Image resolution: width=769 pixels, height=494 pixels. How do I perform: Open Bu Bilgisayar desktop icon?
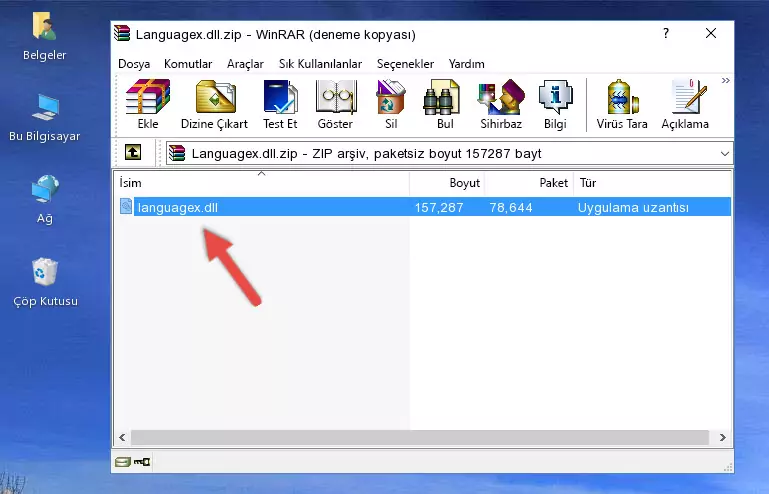(x=45, y=117)
